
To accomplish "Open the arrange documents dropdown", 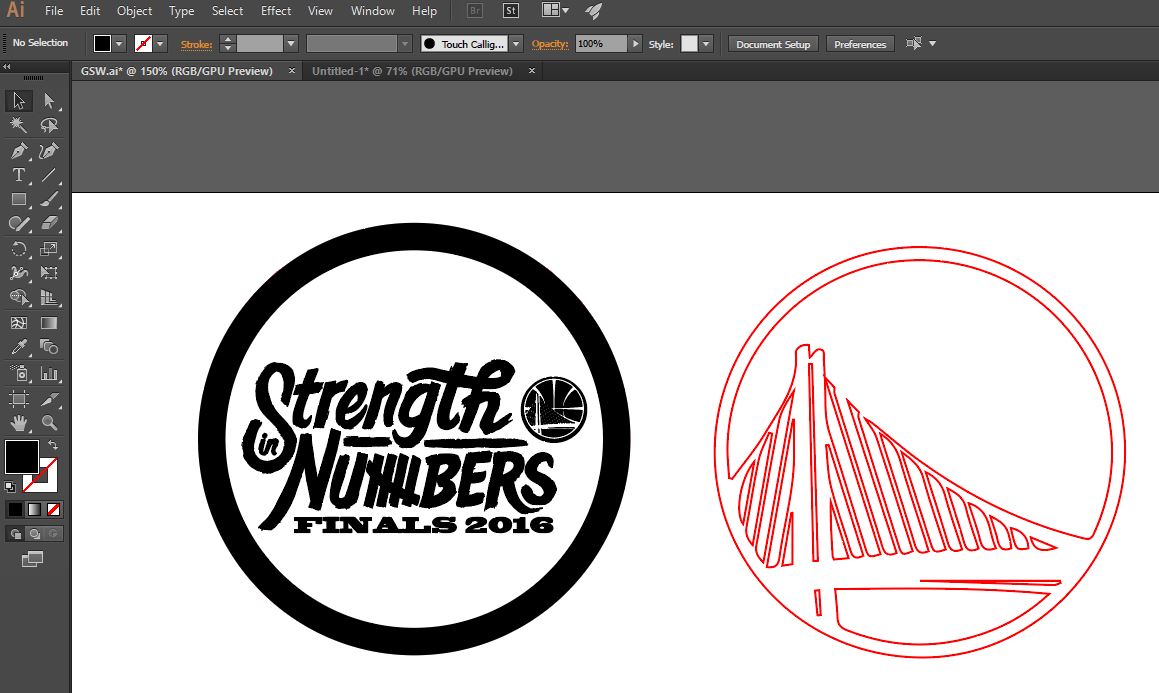I will tap(556, 10).
